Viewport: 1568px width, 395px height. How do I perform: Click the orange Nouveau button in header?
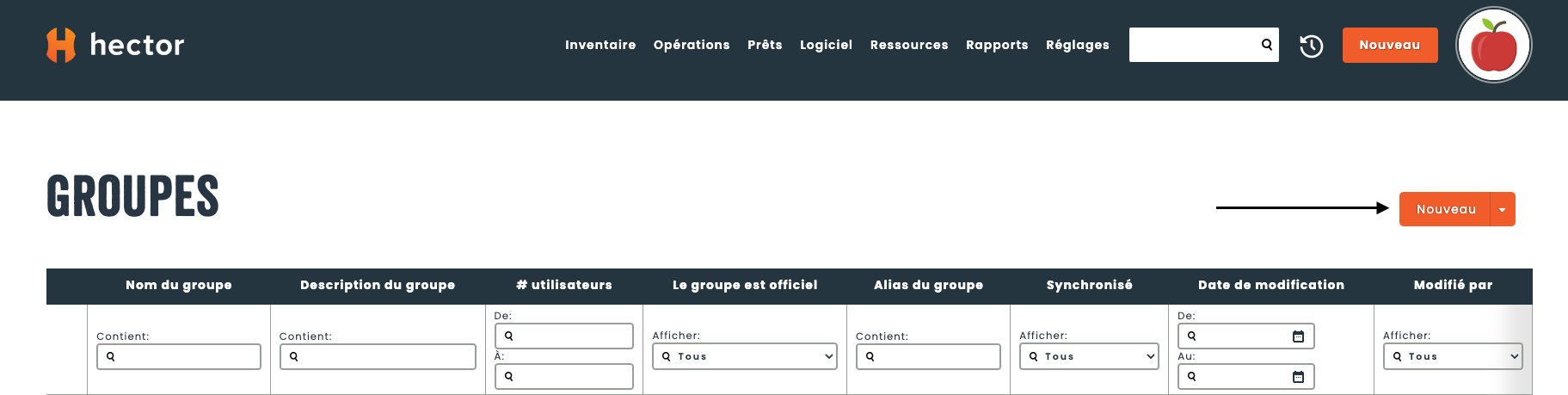1389,45
